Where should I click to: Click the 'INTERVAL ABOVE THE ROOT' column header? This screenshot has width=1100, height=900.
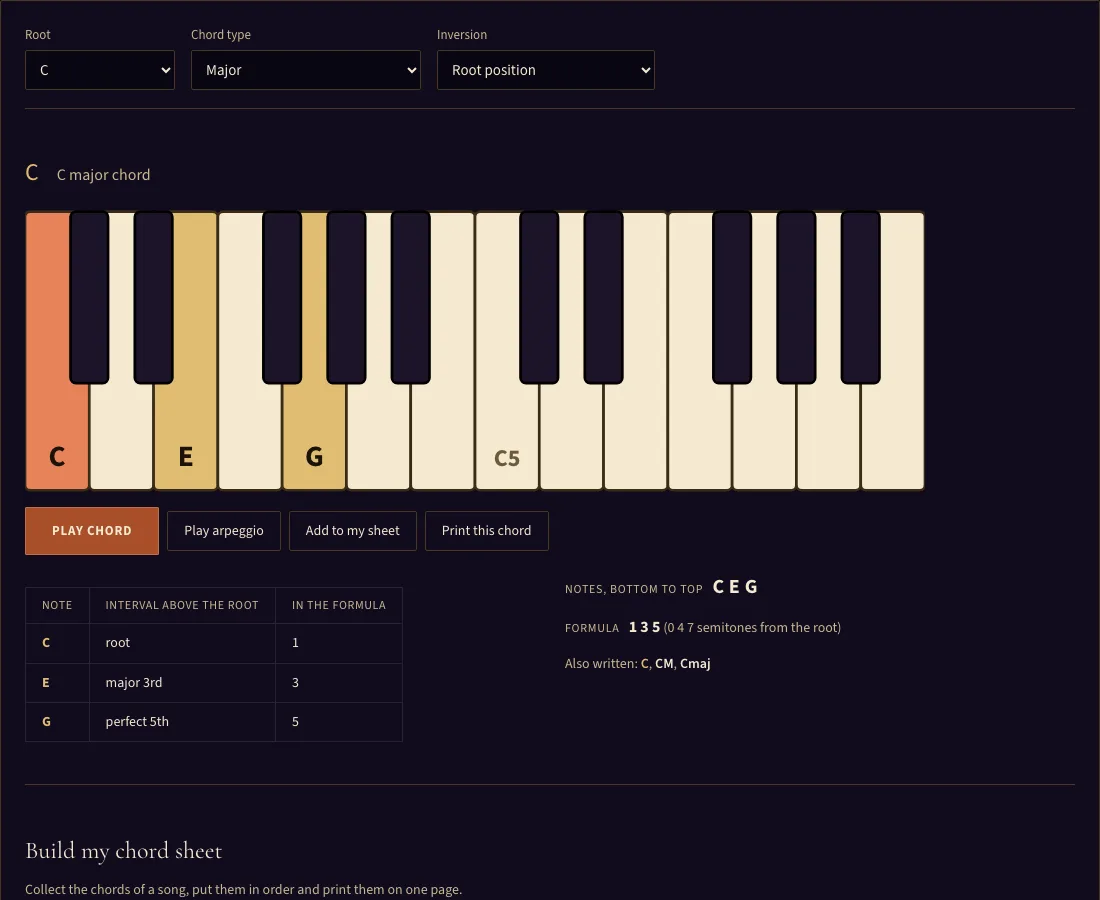182,605
